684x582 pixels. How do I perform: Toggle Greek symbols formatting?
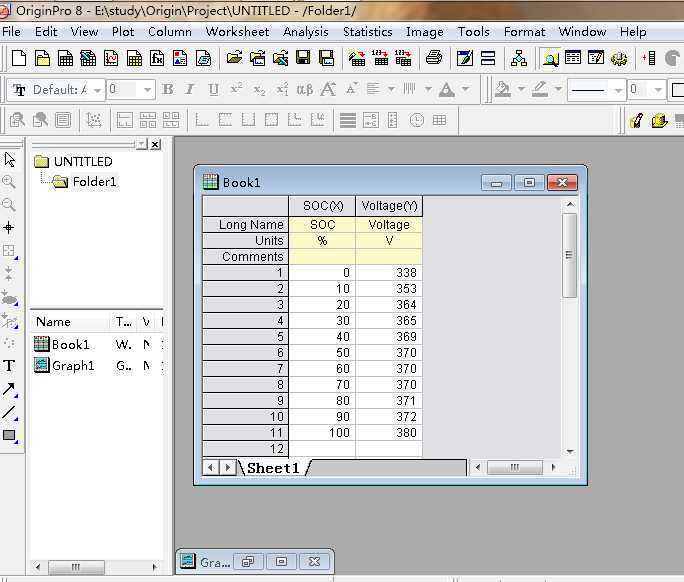pyautogui.click(x=304, y=89)
